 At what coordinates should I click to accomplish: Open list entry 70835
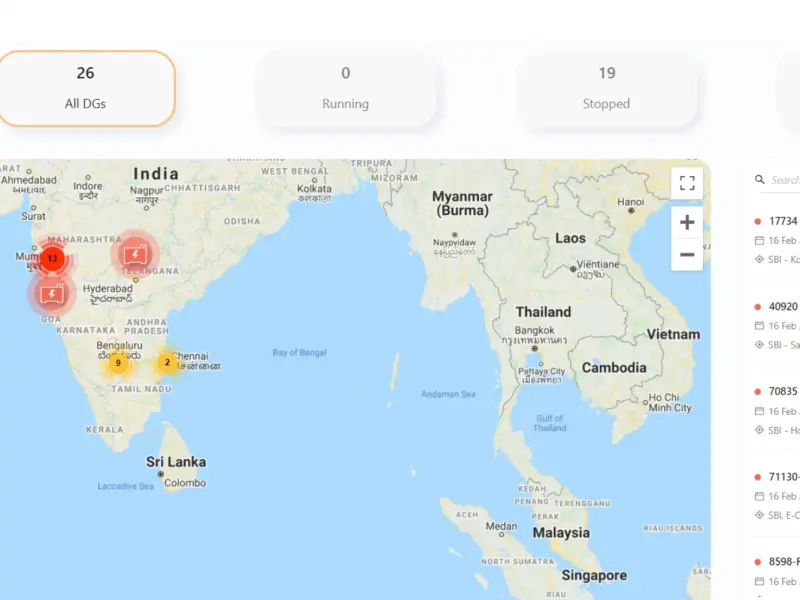click(783, 391)
